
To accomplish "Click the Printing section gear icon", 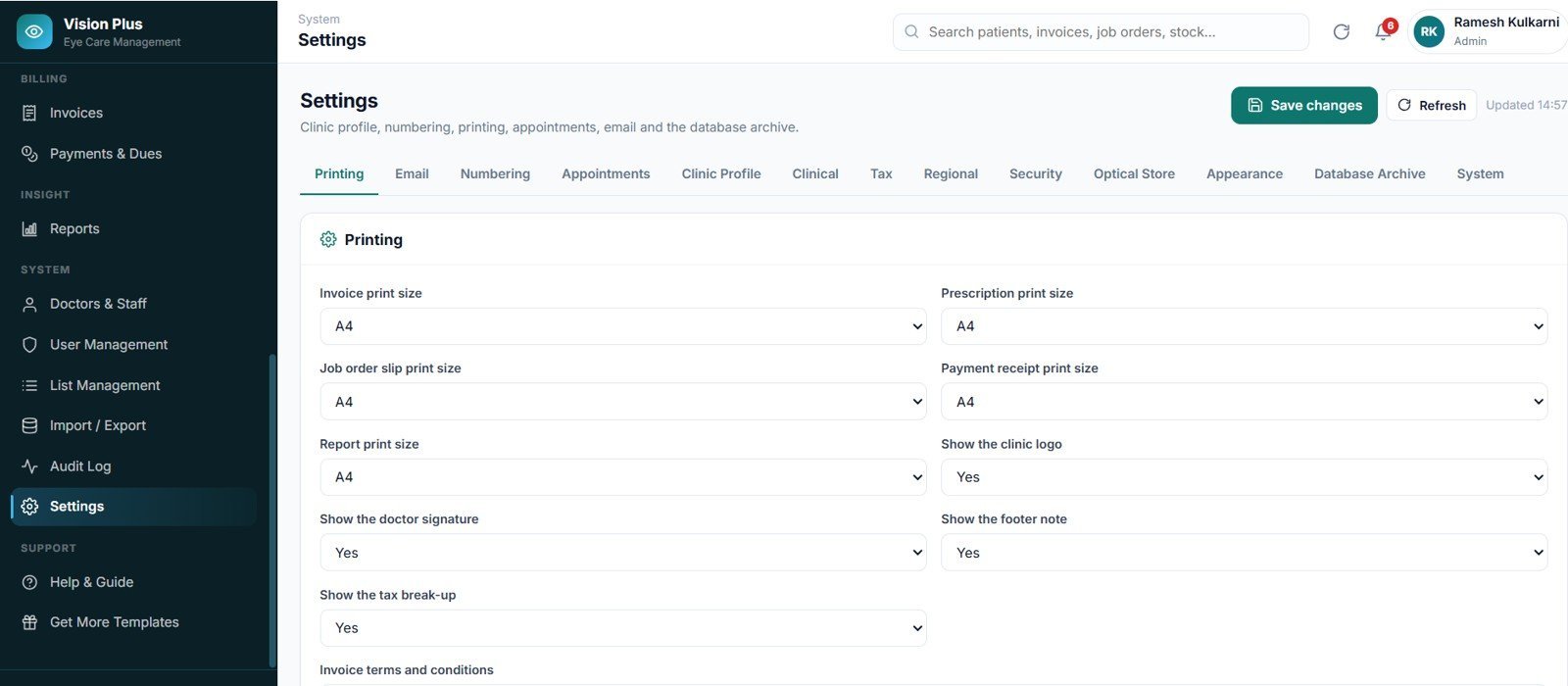I will 328,239.
